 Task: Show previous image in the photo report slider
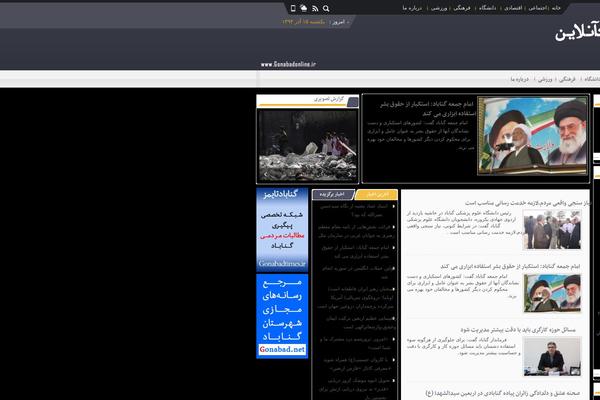tap(266, 175)
